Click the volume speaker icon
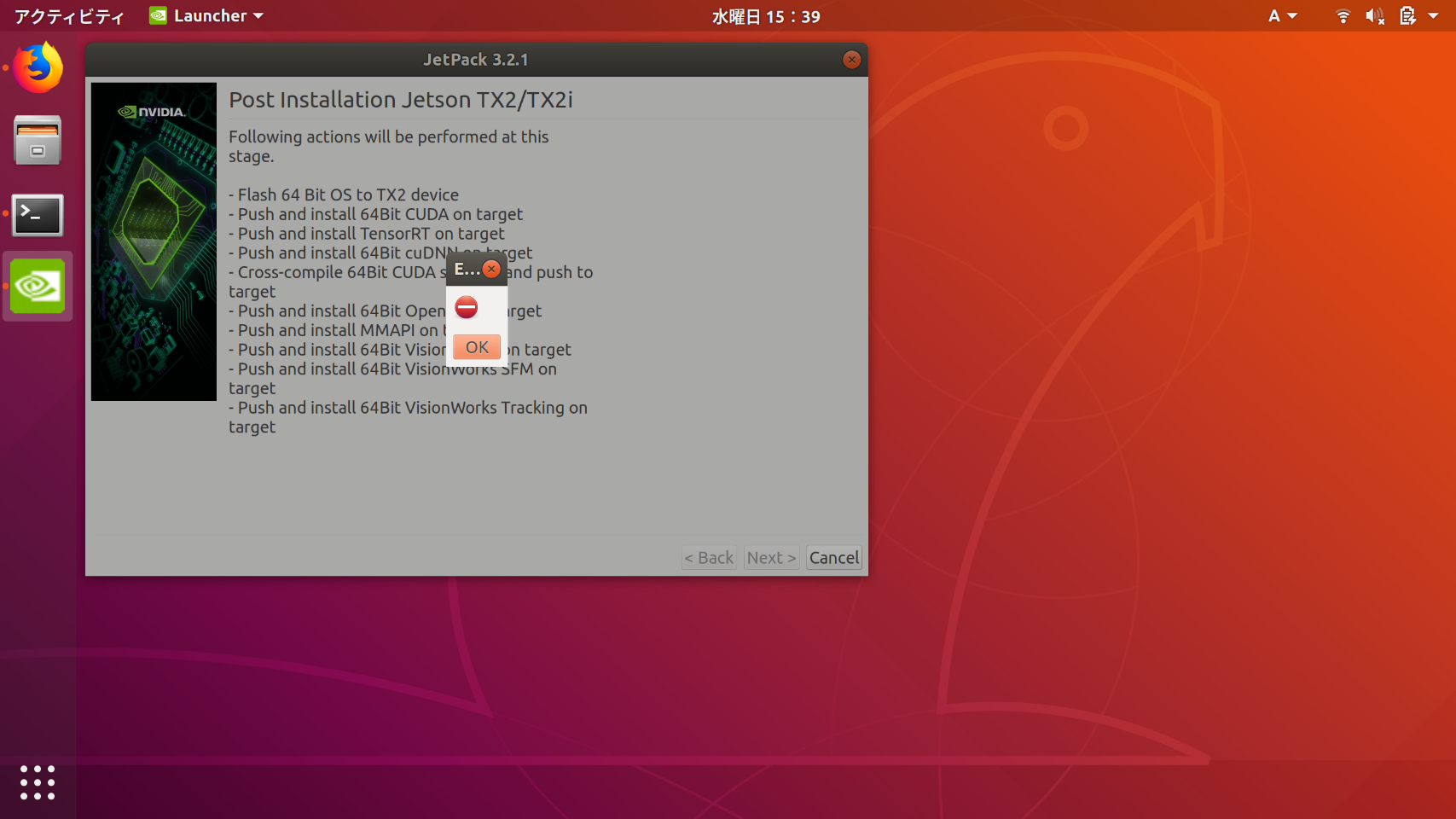The image size is (1456, 819). point(1375,16)
